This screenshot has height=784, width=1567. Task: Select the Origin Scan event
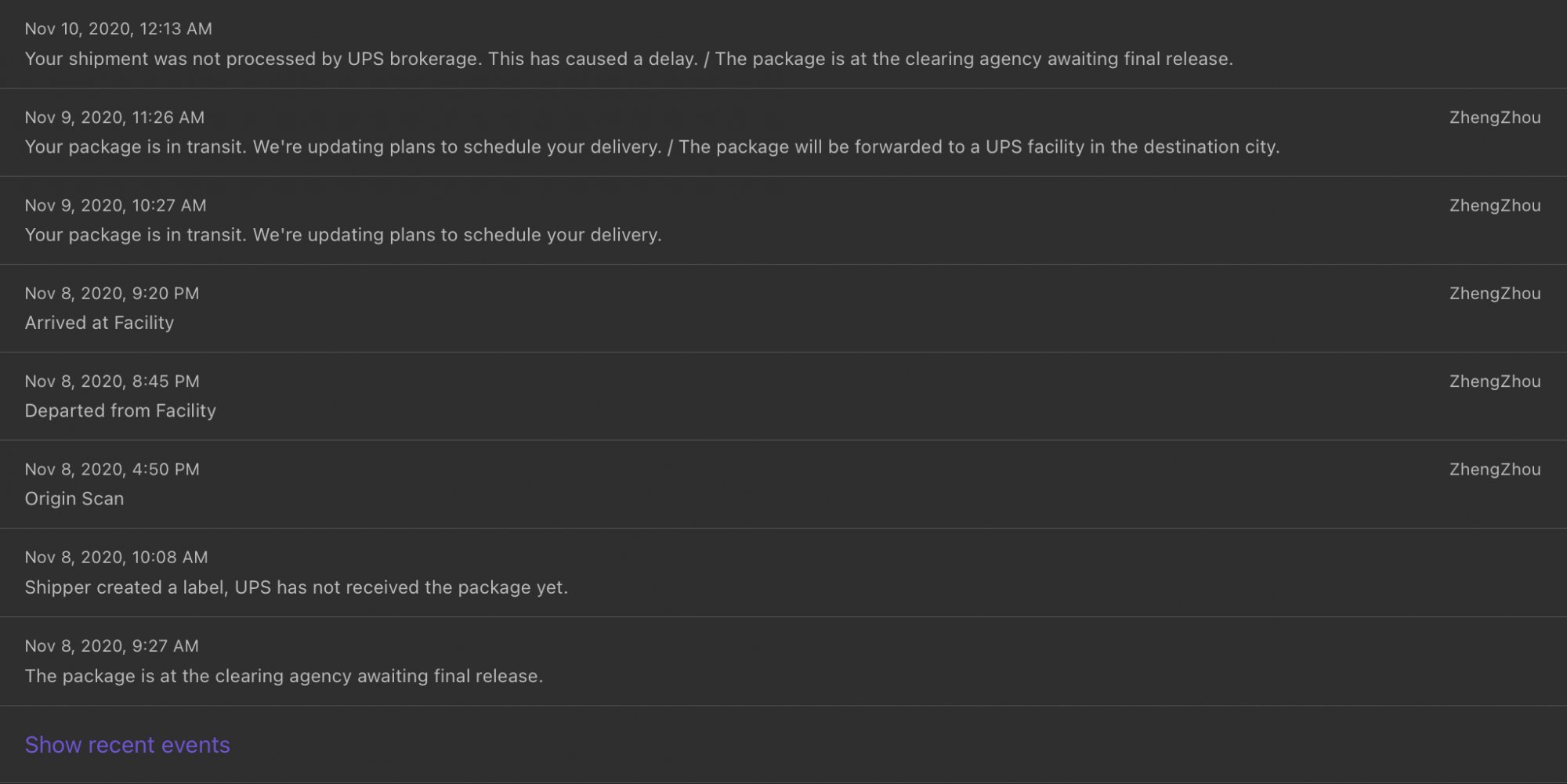pyautogui.click(x=783, y=484)
